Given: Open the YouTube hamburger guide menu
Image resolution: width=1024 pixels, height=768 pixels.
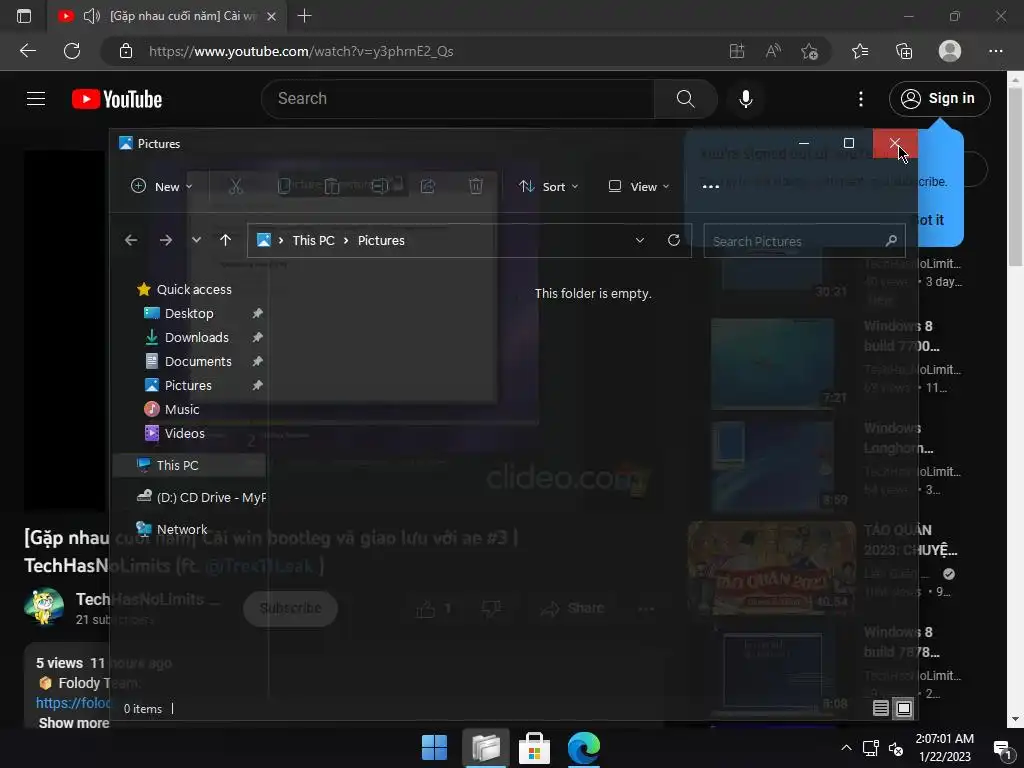Looking at the screenshot, I should click(x=36, y=99).
